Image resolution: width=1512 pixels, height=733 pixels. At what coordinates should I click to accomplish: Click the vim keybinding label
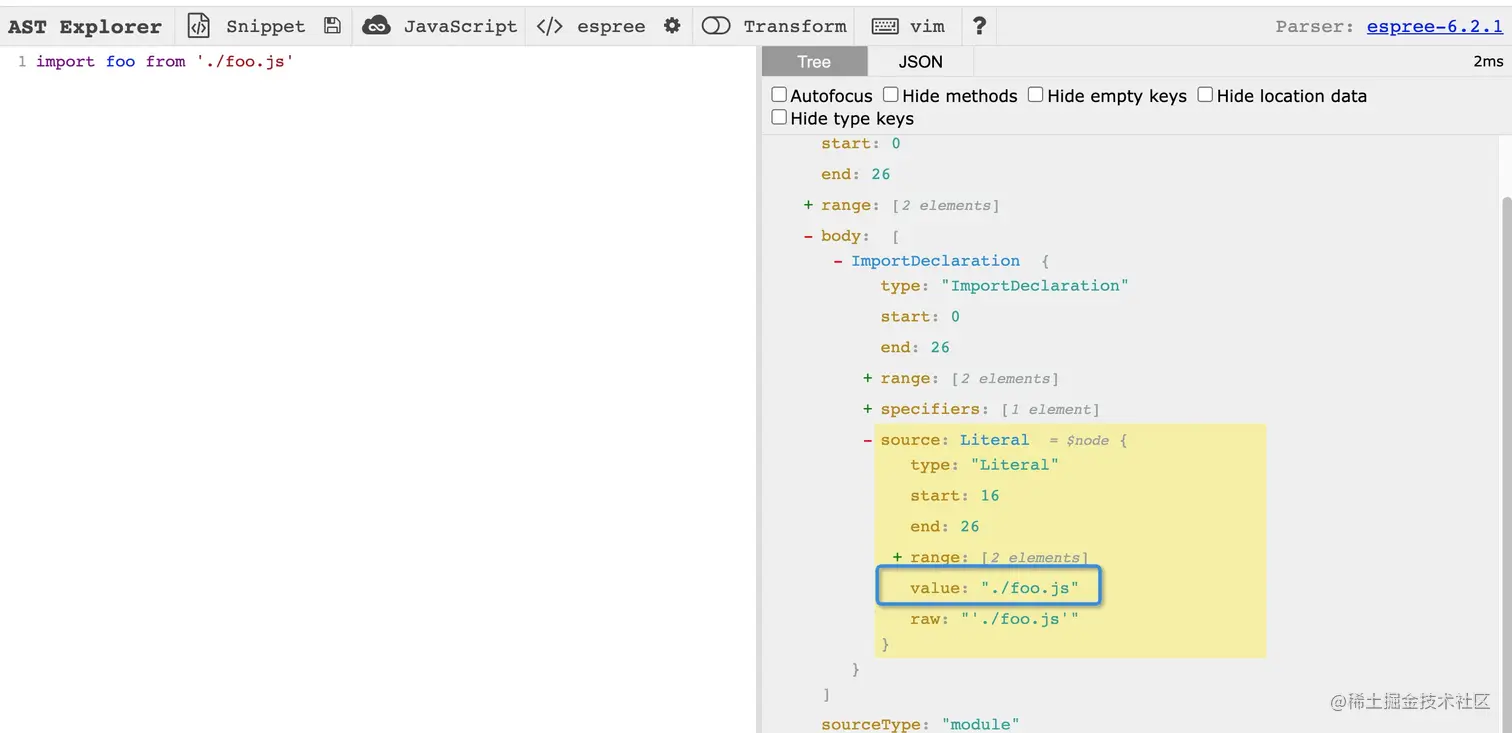(927, 26)
